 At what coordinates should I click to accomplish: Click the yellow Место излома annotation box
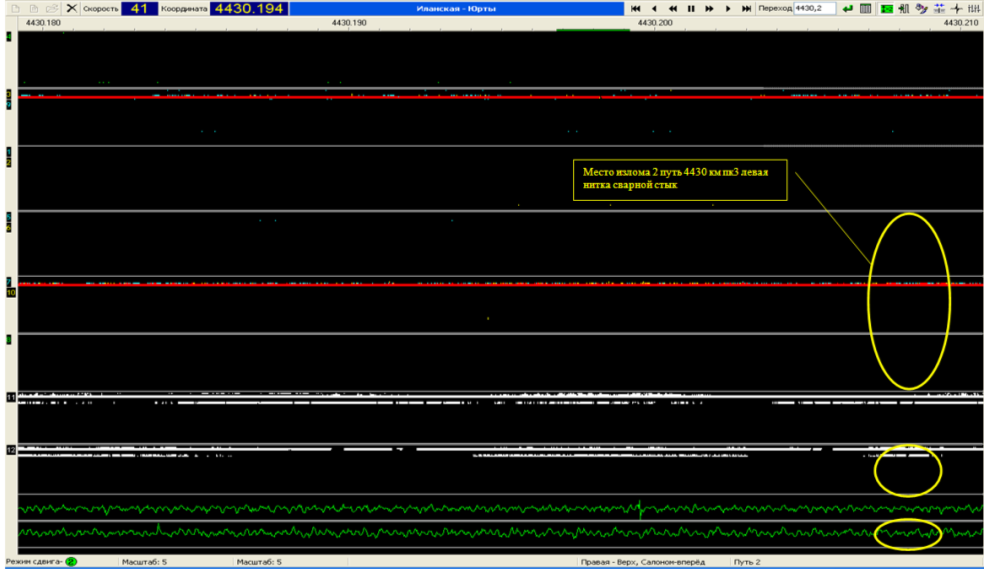click(x=680, y=180)
